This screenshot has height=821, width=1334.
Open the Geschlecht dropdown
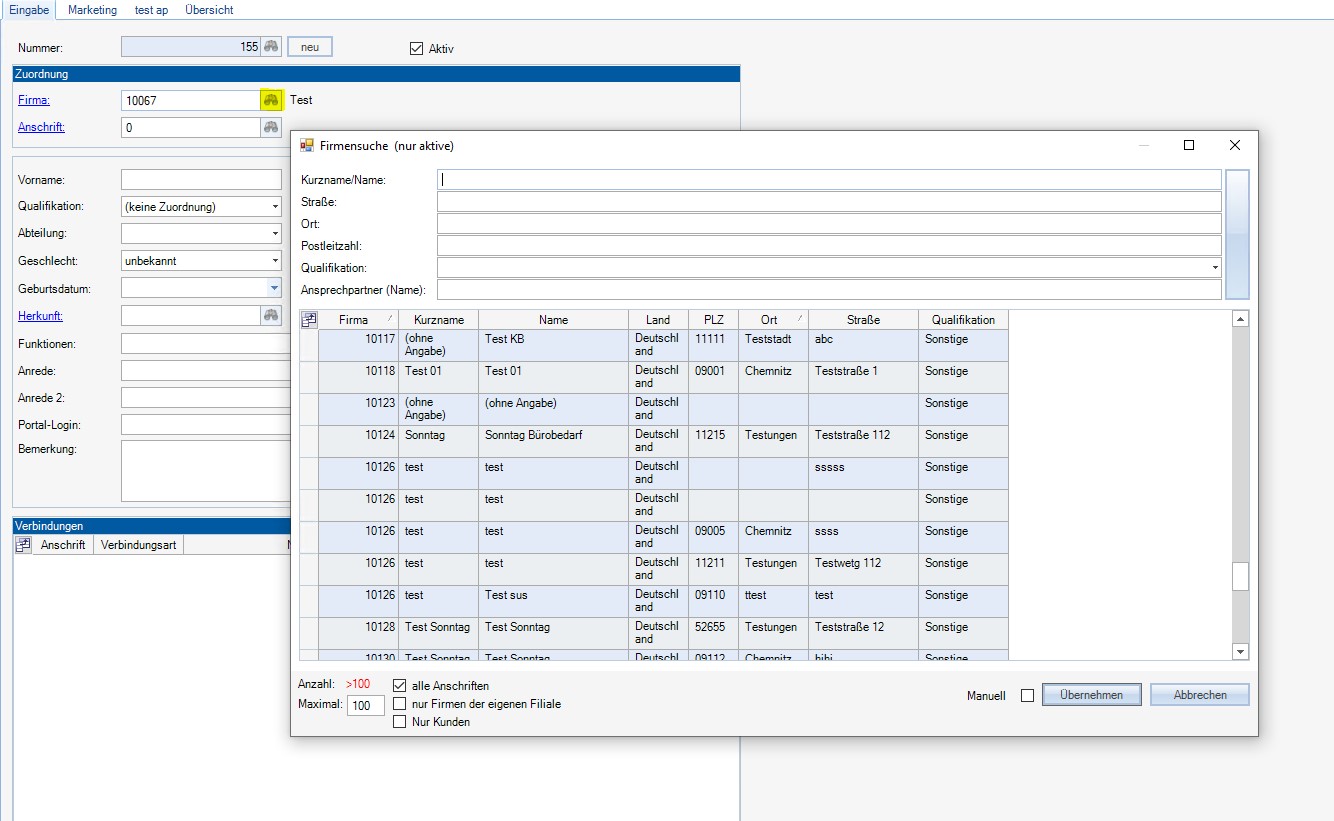(x=275, y=261)
